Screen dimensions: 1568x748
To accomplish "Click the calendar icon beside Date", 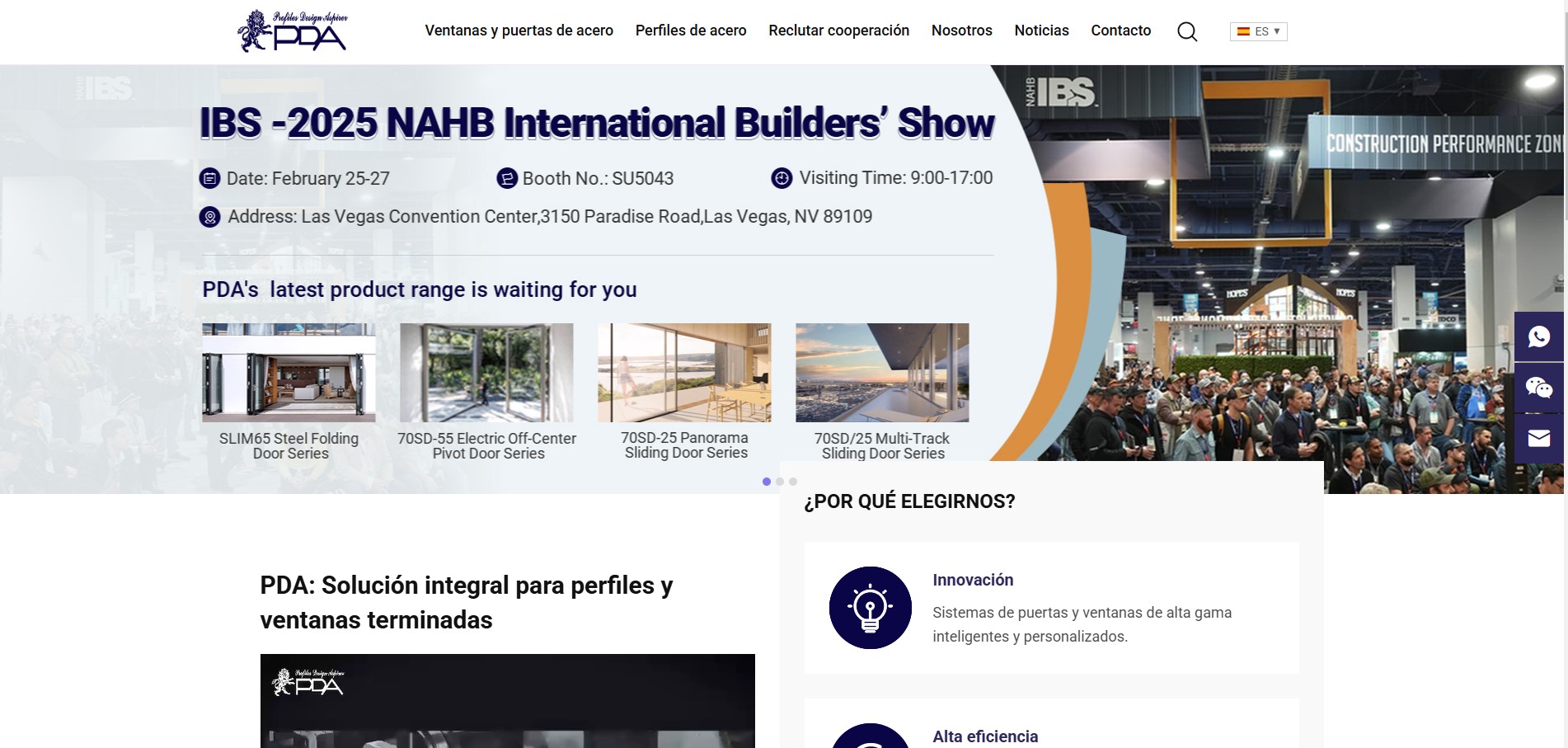I will pyautogui.click(x=210, y=178).
